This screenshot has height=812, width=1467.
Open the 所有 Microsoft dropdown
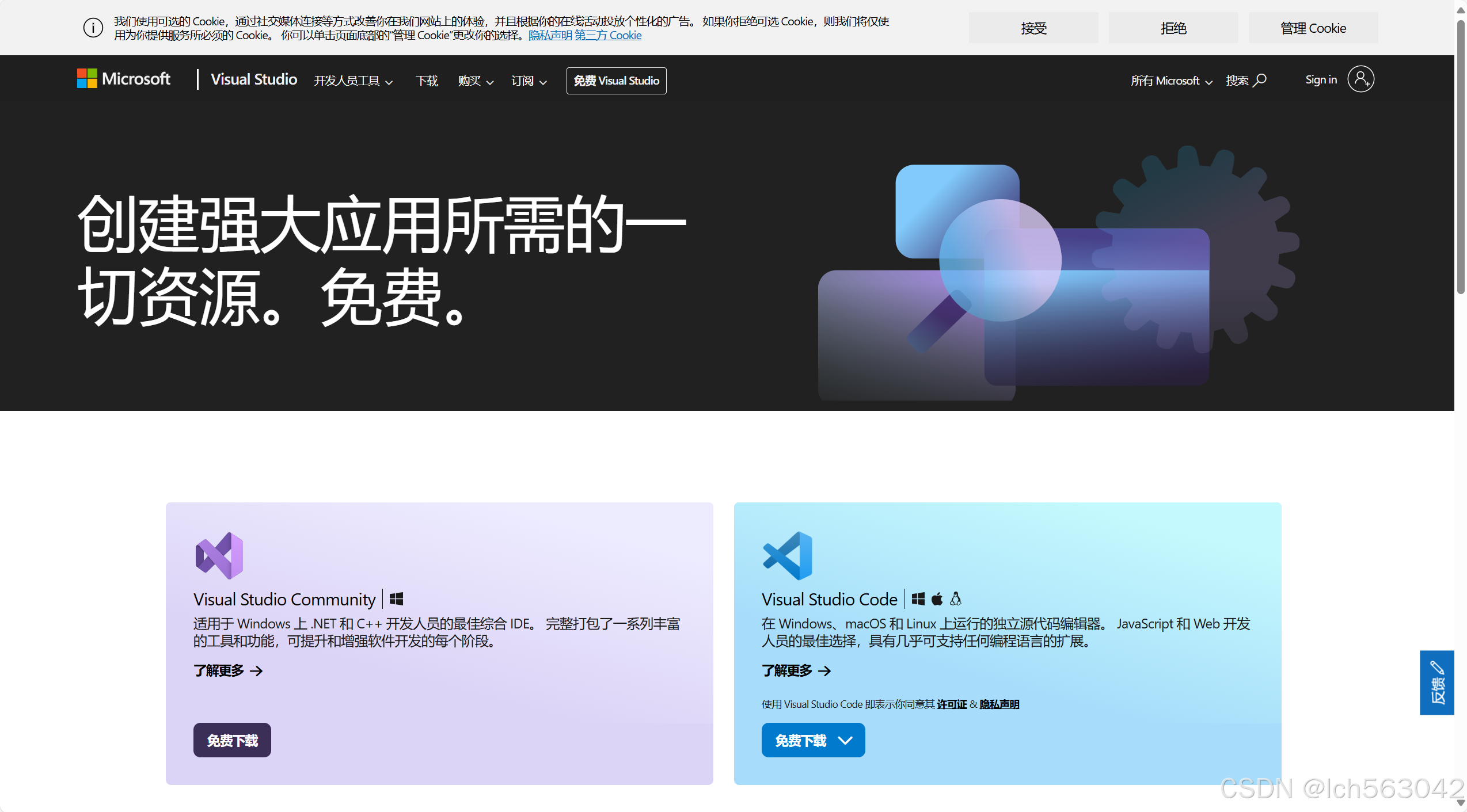(1171, 81)
